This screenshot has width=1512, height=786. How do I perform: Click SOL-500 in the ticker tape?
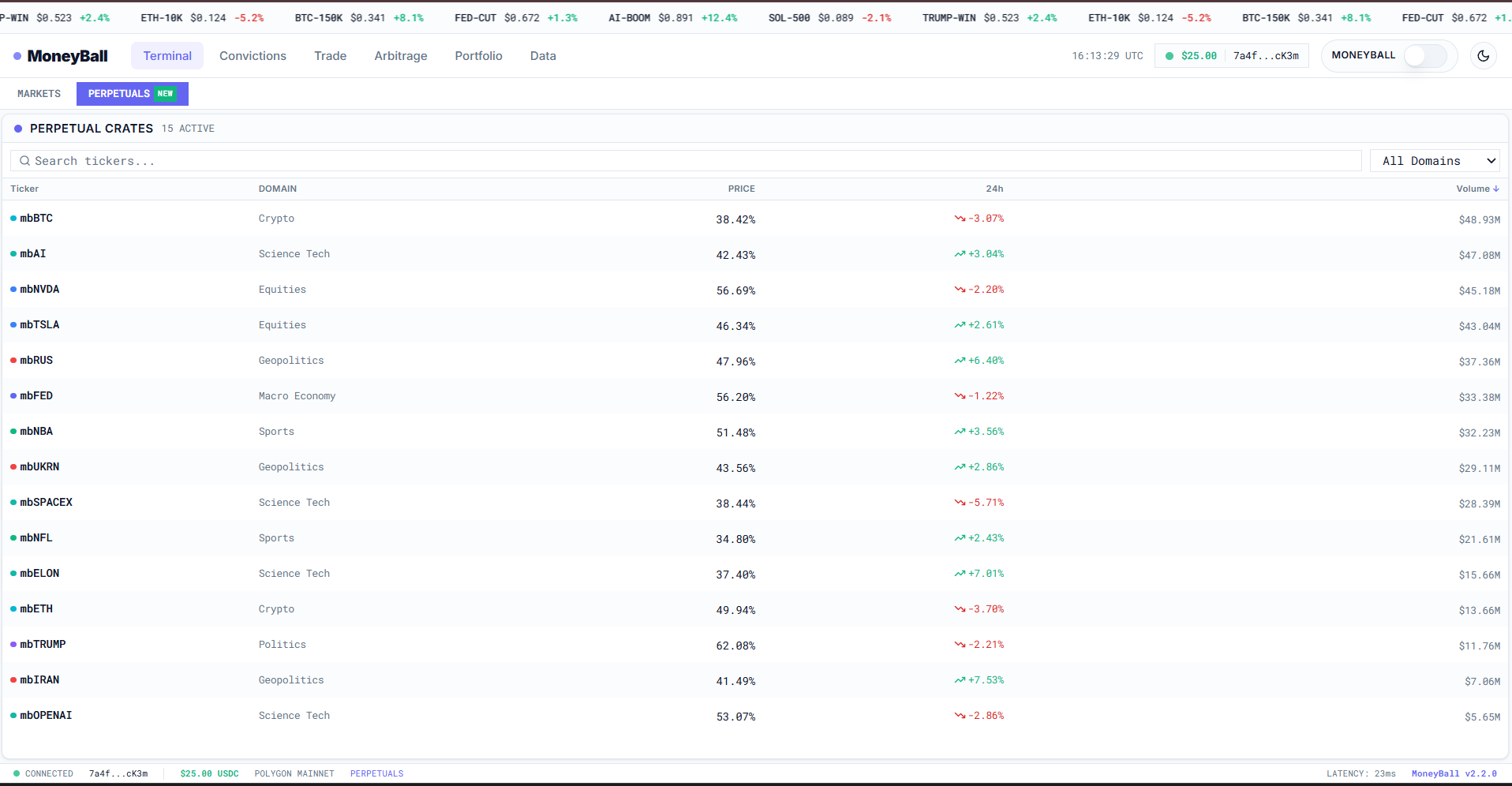point(789,17)
